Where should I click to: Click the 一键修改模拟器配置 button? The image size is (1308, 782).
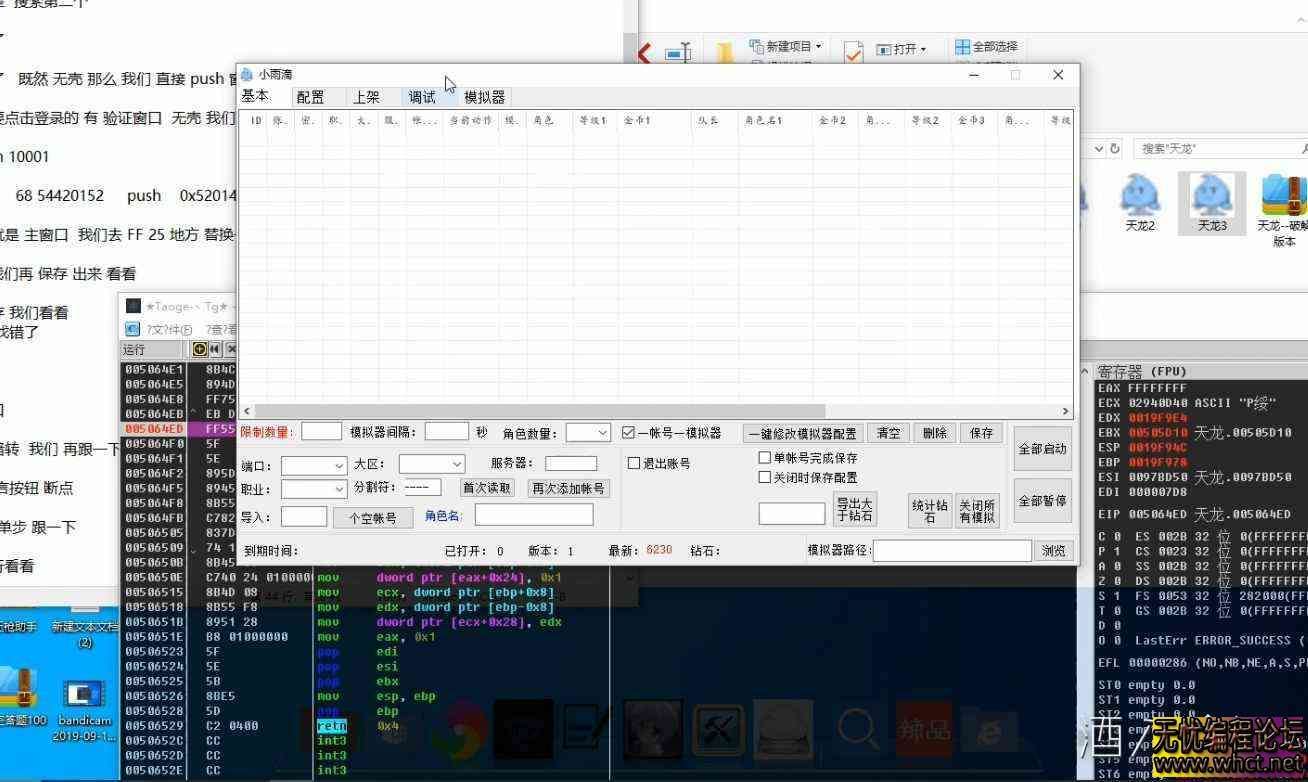pyautogui.click(x=801, y=432)
